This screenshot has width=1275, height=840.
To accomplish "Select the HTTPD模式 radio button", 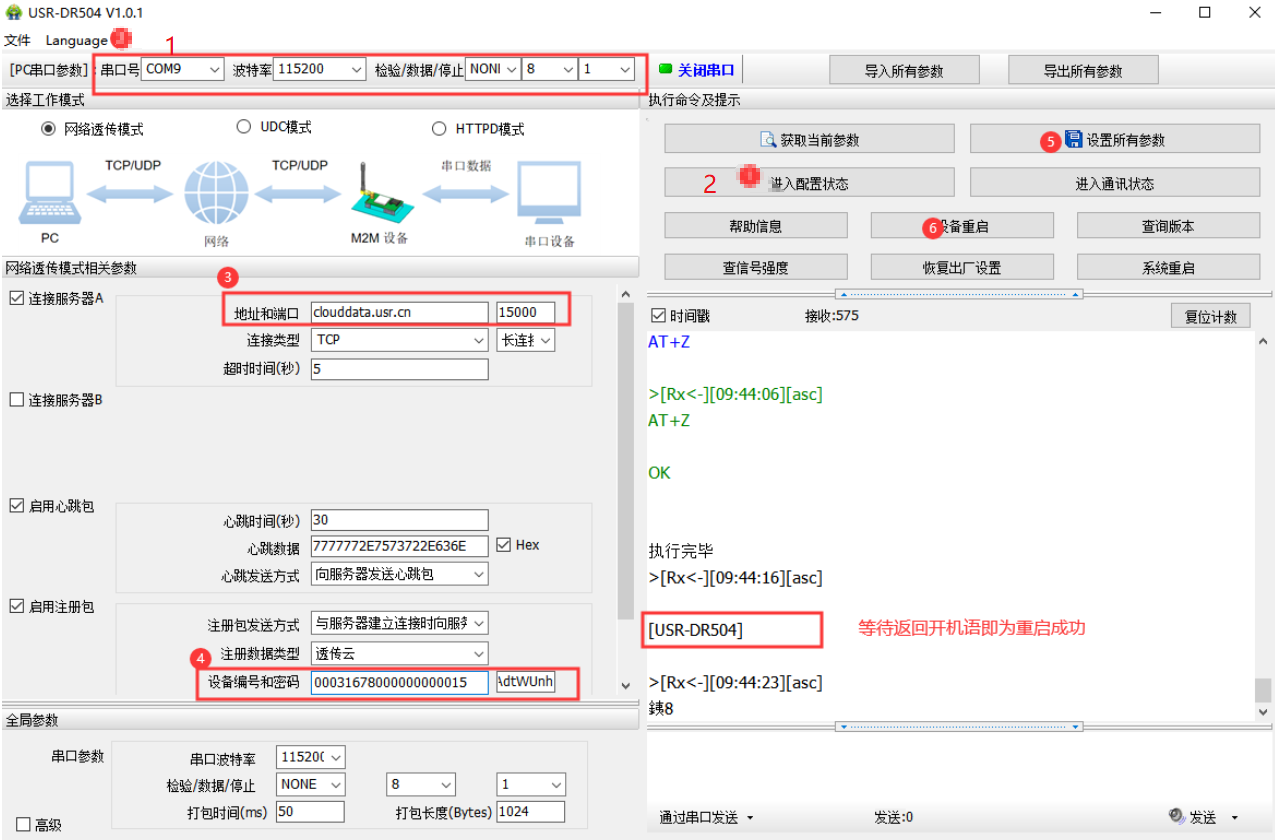I will 439,128.
